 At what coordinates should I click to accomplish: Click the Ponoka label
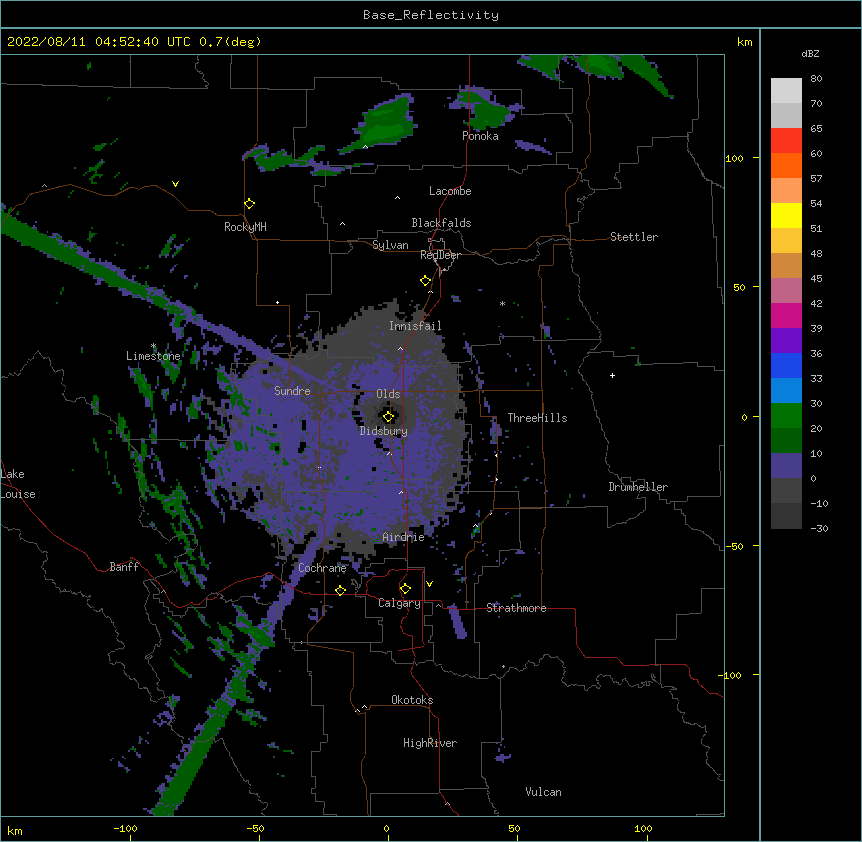tap(480, 136)
